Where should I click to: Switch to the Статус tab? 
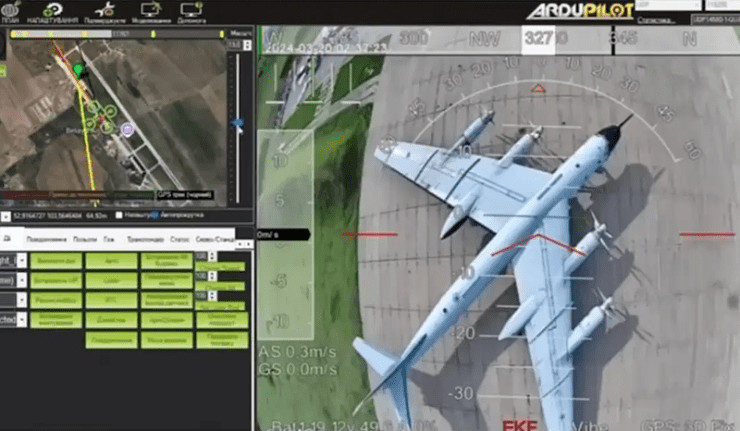click(180, 239)
